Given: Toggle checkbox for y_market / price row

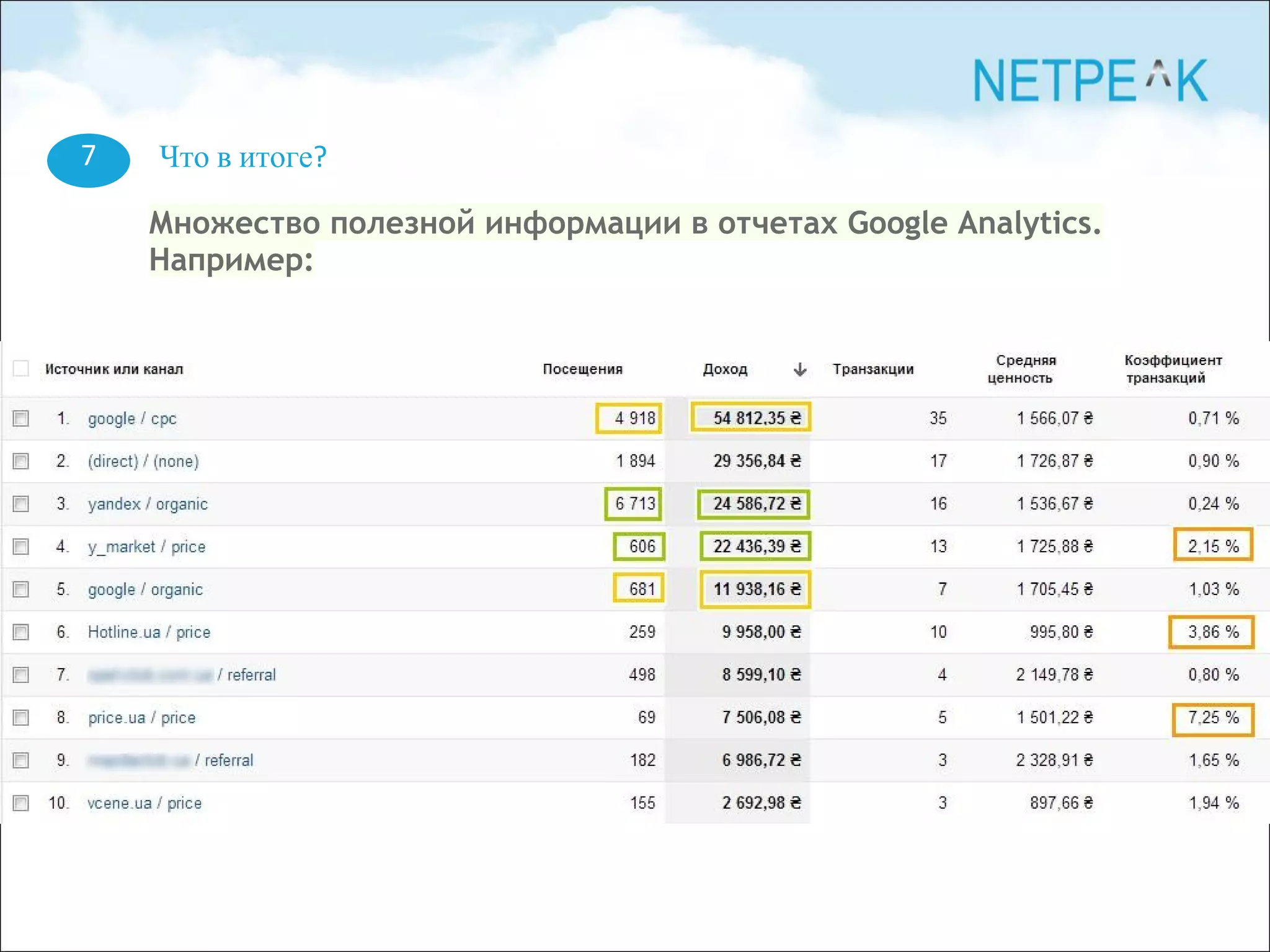Looking at the screenshot, I should tap(21, 547).
